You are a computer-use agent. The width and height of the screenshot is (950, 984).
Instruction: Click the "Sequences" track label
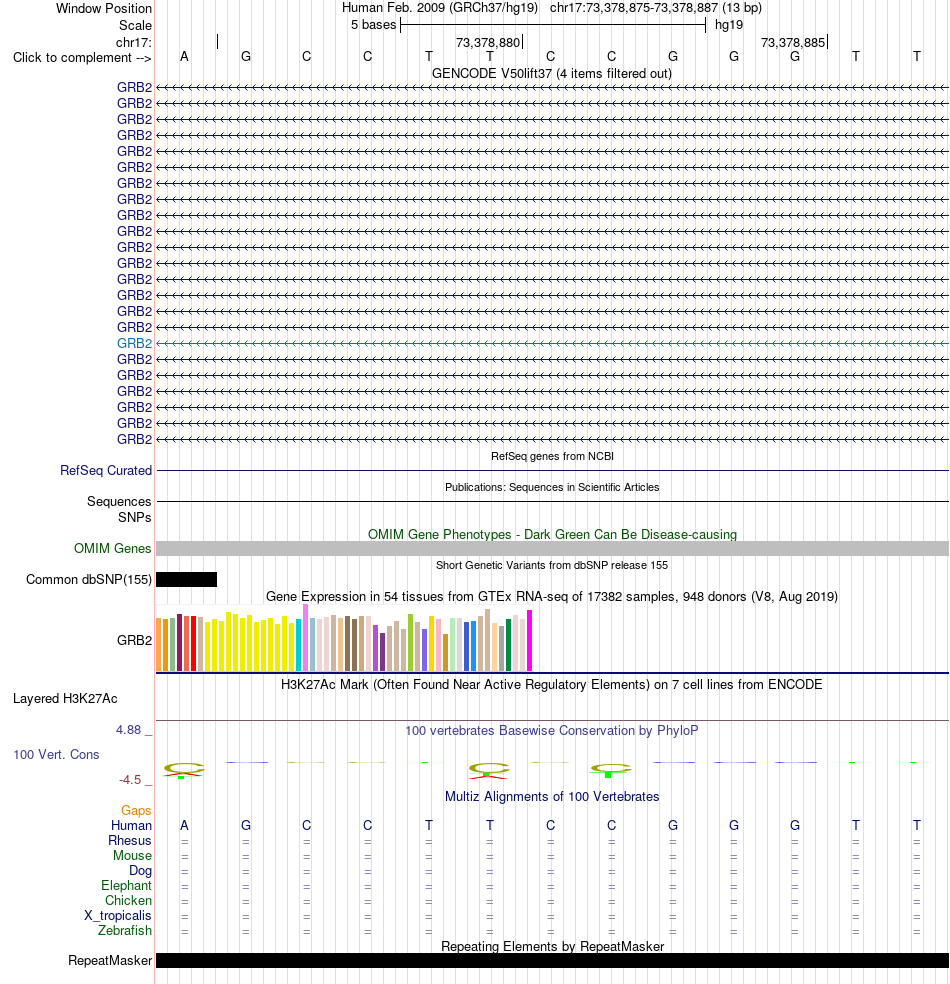click(119, 501)
